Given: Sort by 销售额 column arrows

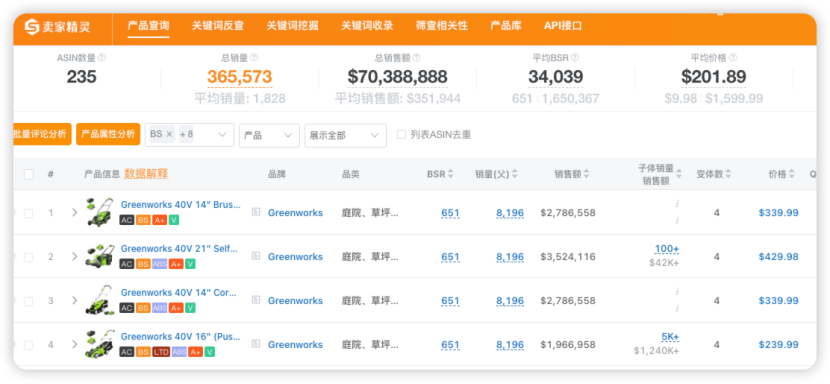Looking at the screenshot, I should 587,174.
